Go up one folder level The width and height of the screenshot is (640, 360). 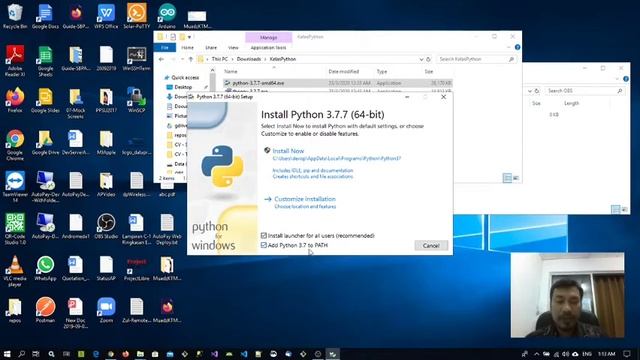pos(191,59)
